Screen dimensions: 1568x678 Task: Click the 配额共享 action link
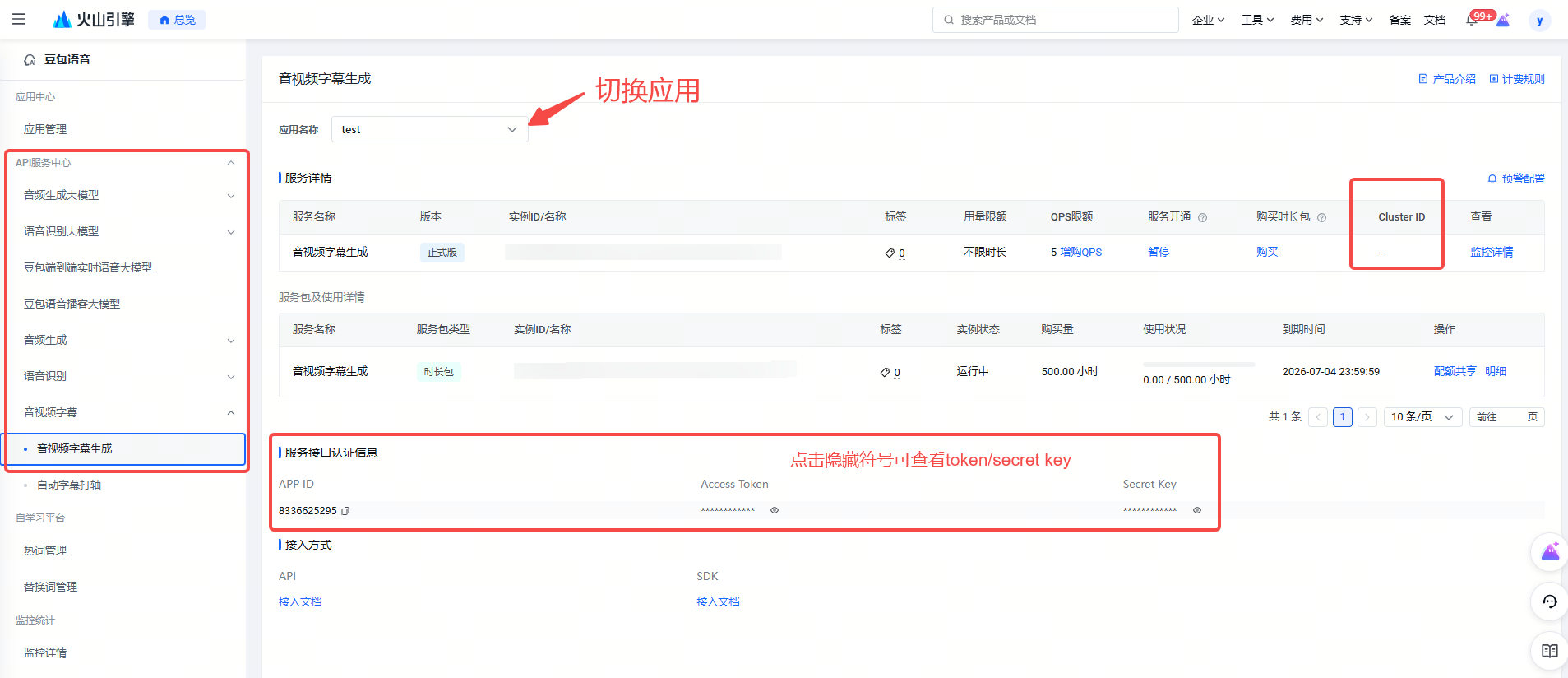point(1455,371)
